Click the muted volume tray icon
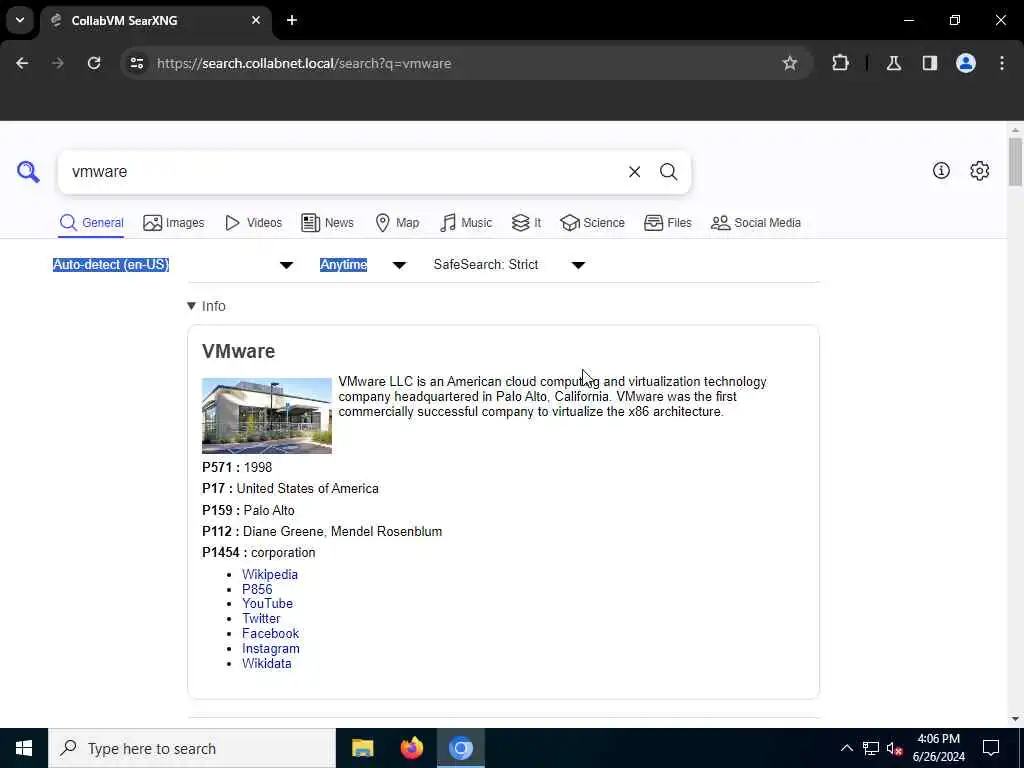Screen dimensions: 1024x768 [894, 748]
